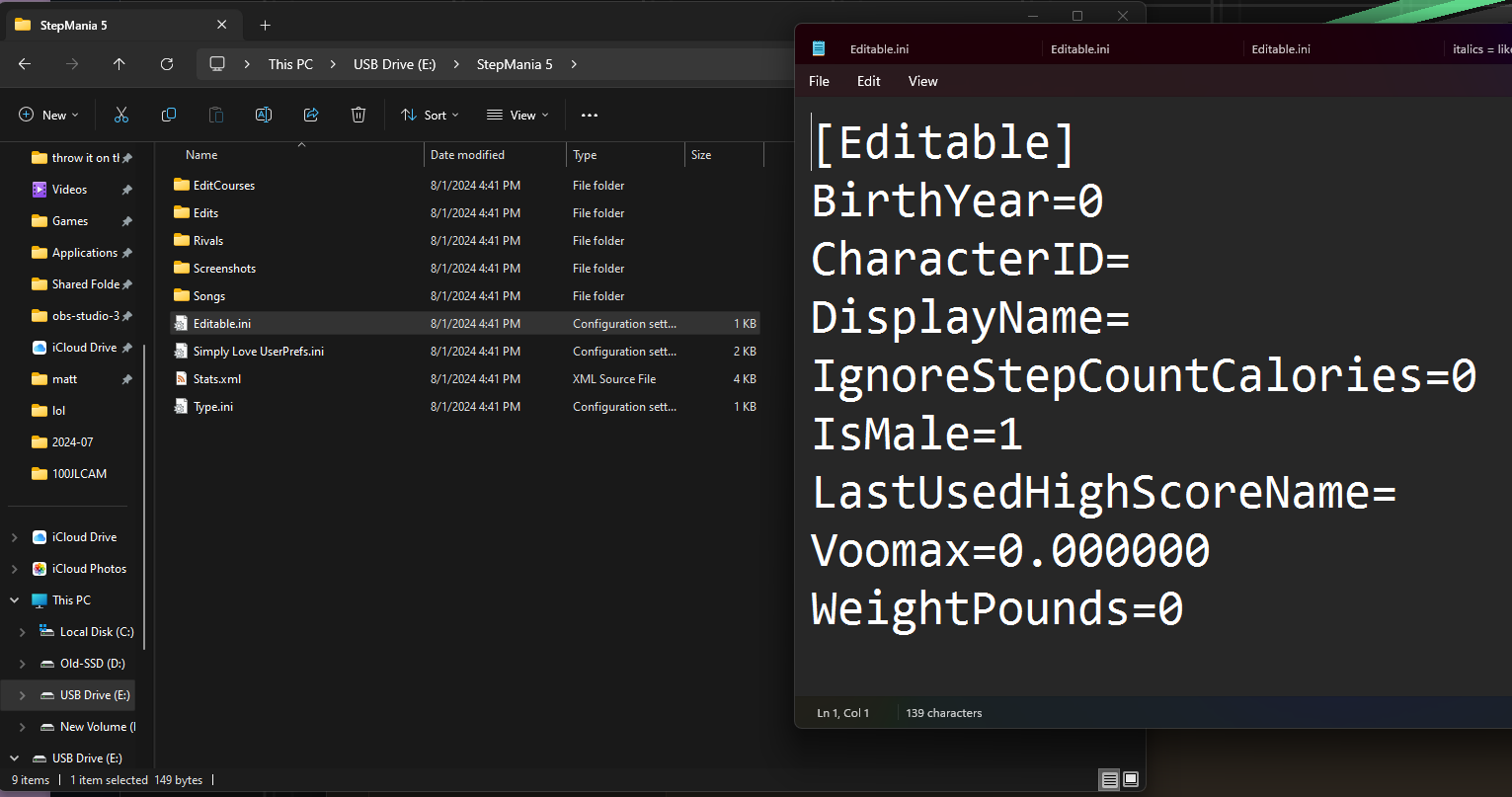Go up one folder level
The width and height of the screenshot is (1512, 797).
point(119,64)
